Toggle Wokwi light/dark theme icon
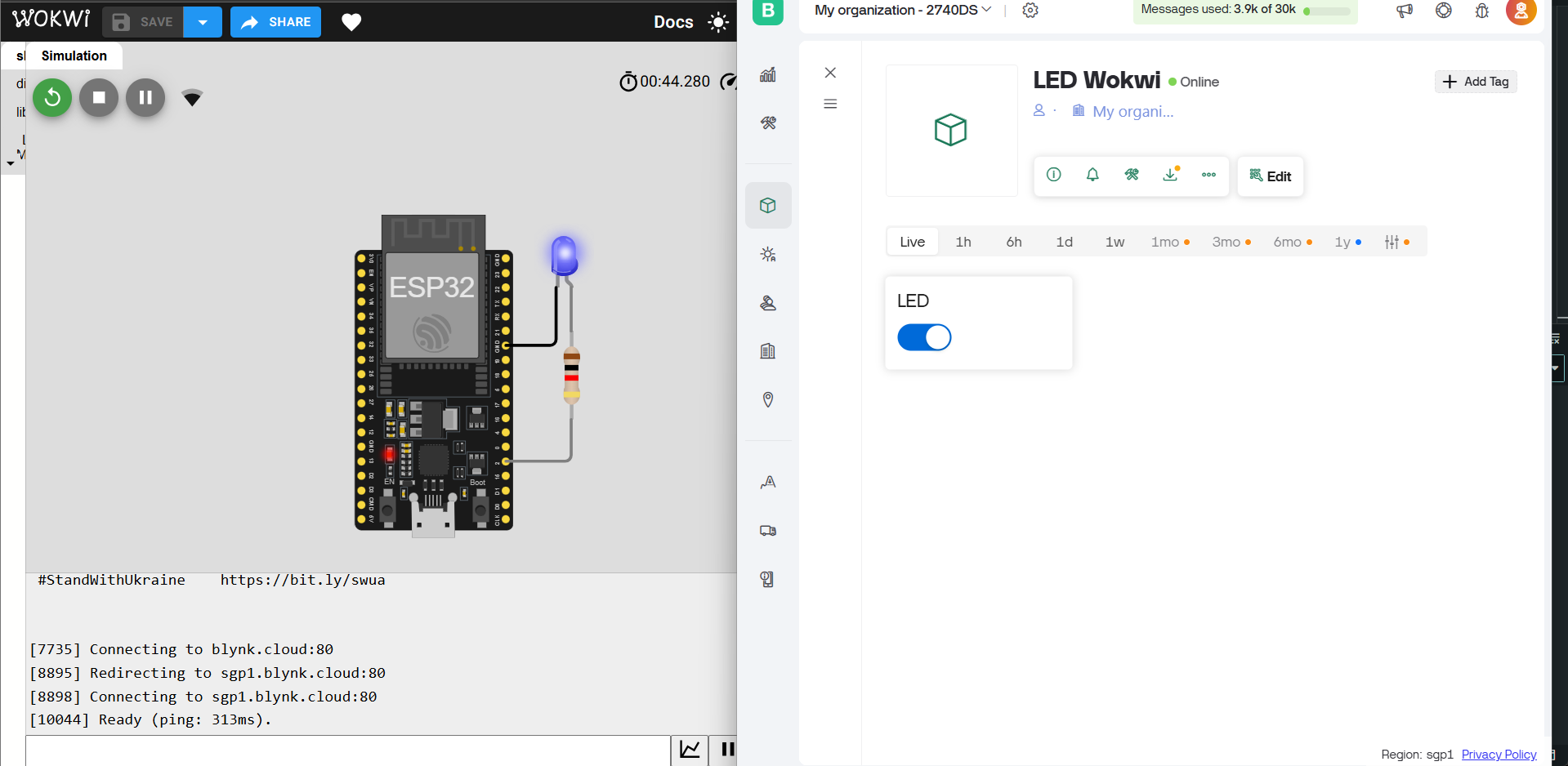This screenshot has width=1568, height=766. tap(718, 23)
